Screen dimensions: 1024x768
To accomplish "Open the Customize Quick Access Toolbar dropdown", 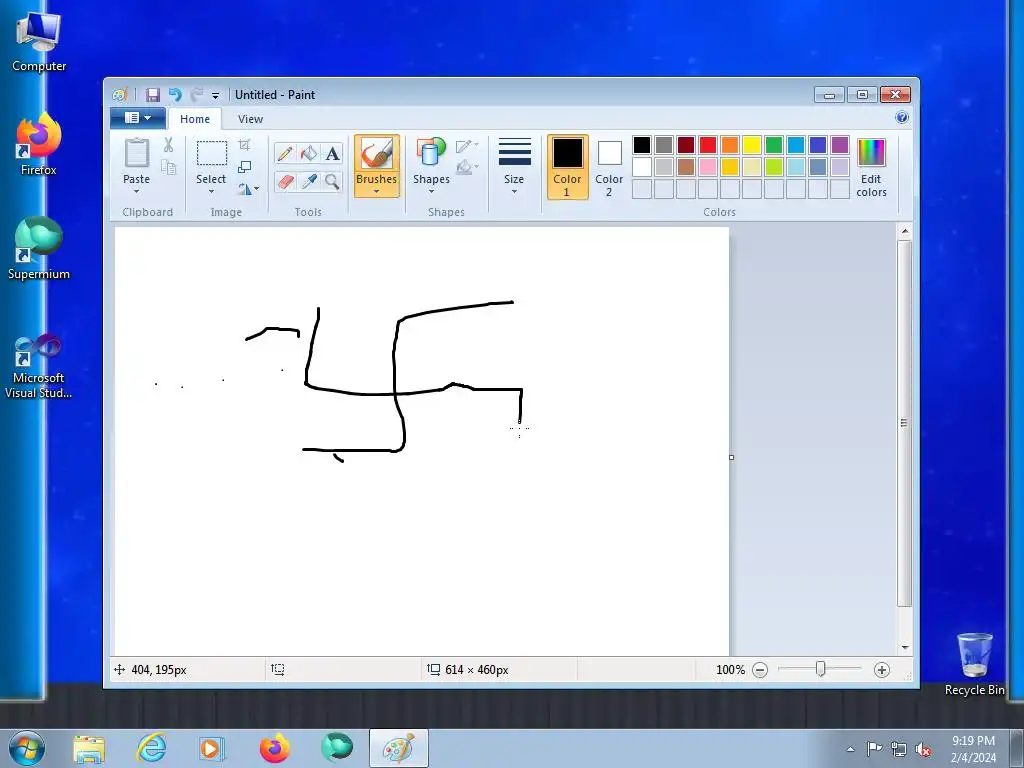I will [216, 95].
